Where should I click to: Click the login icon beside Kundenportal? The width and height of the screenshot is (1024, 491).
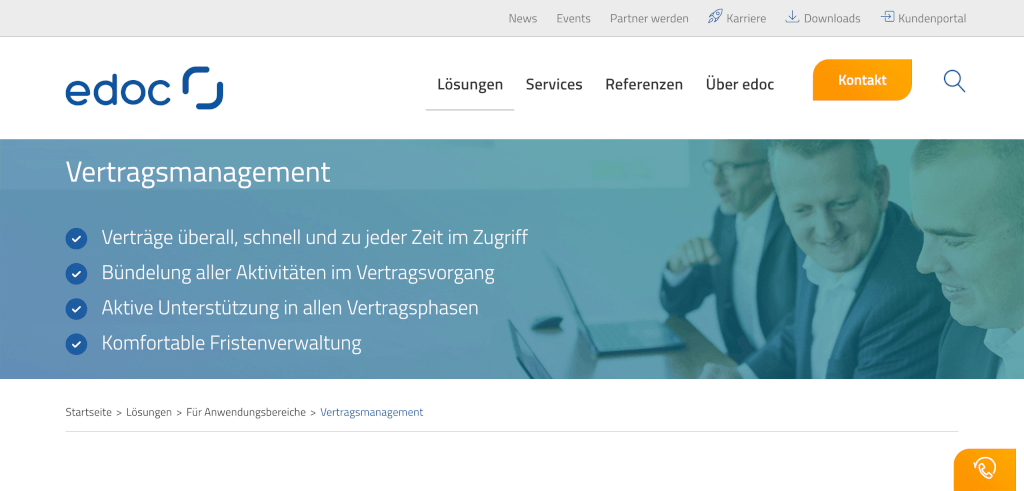(x=888, y=17)
